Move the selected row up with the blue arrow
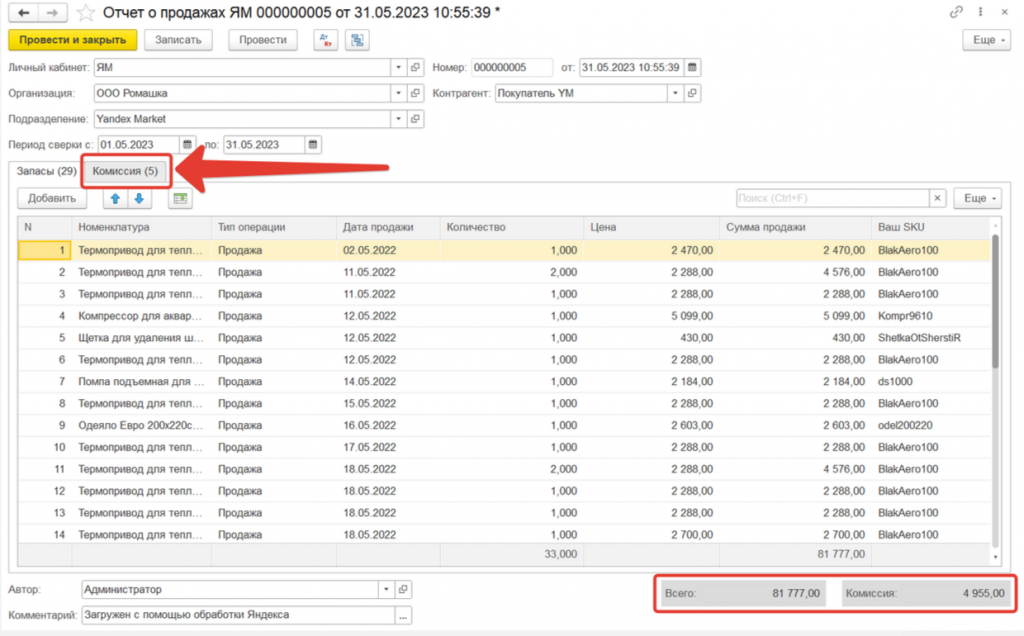The width and height of the screenshot is (1024, 636). (x=115, y=199)
